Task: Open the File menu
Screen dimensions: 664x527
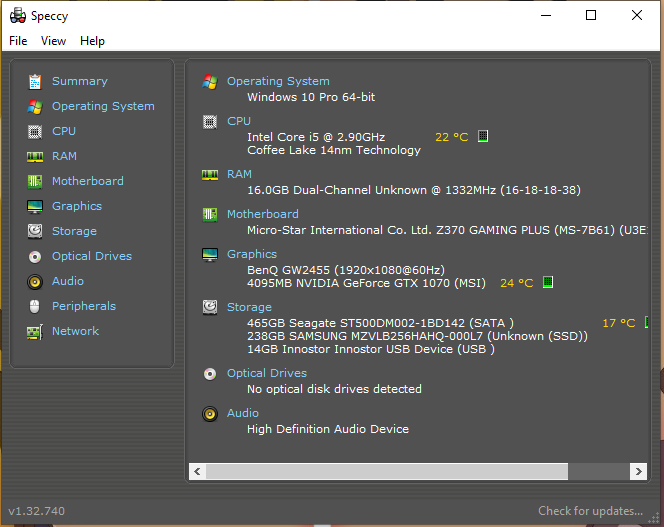Action: tap(18, 41)
